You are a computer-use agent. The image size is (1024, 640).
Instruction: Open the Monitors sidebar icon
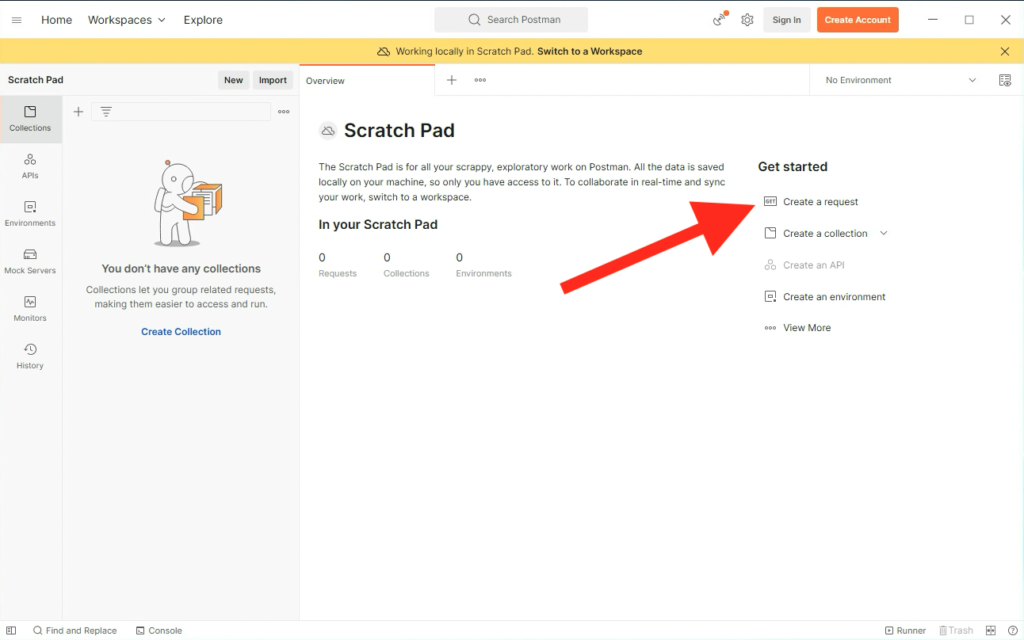pos(30,309)
